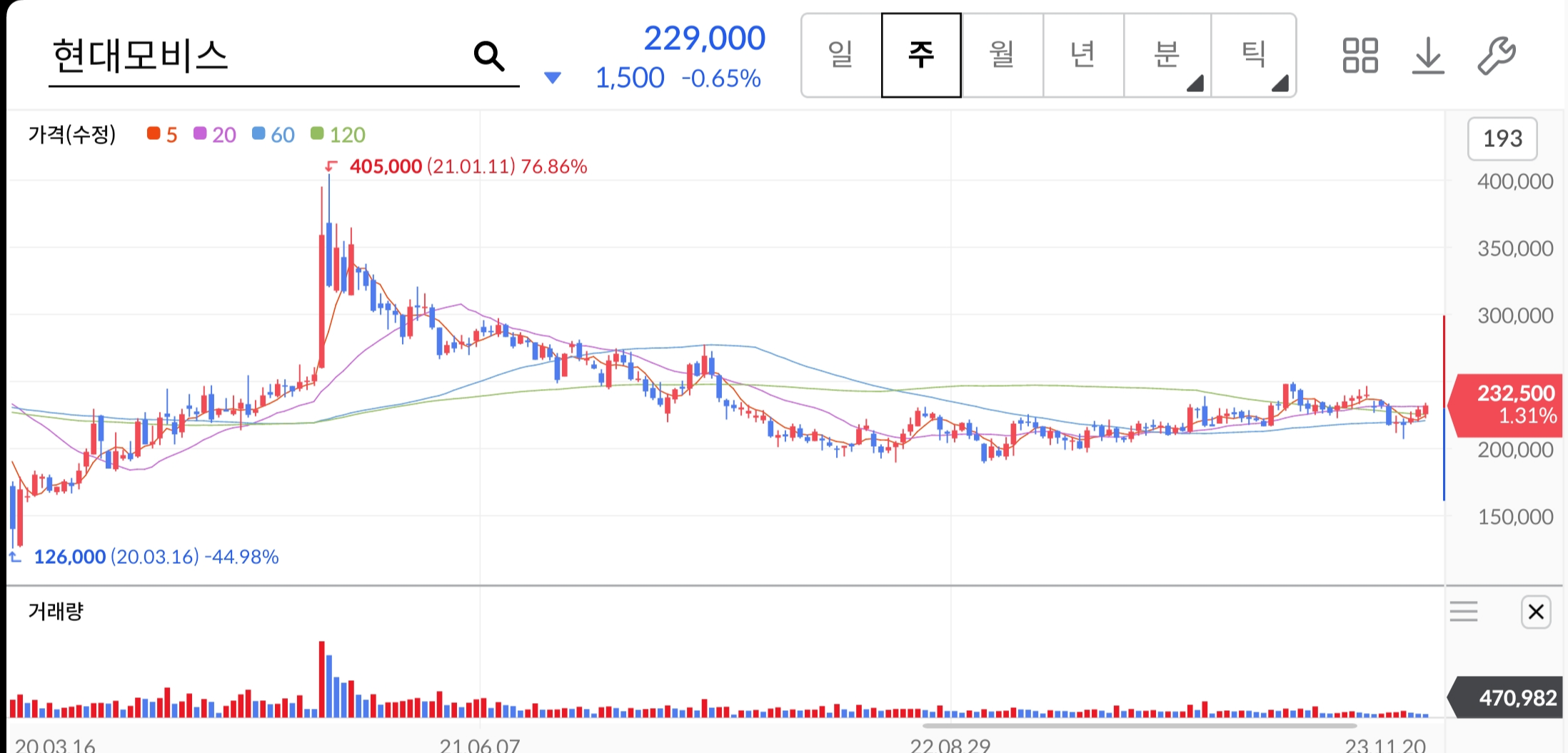The height and width of the screenshot is (753, 1568).
Task: Open the grid layout icon
Action: [1360, 56]
